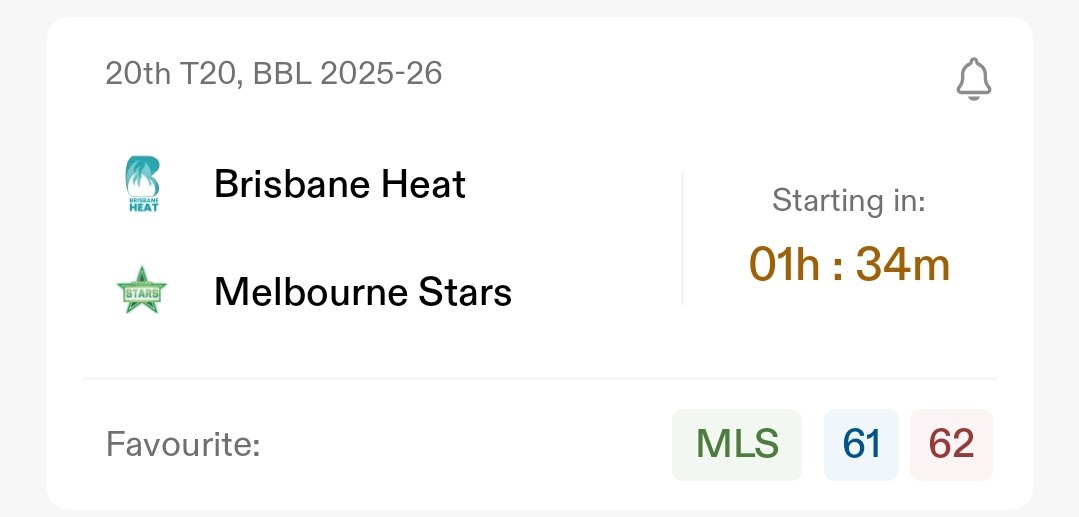Click the "Starting in:" label

tap(848, 201)
